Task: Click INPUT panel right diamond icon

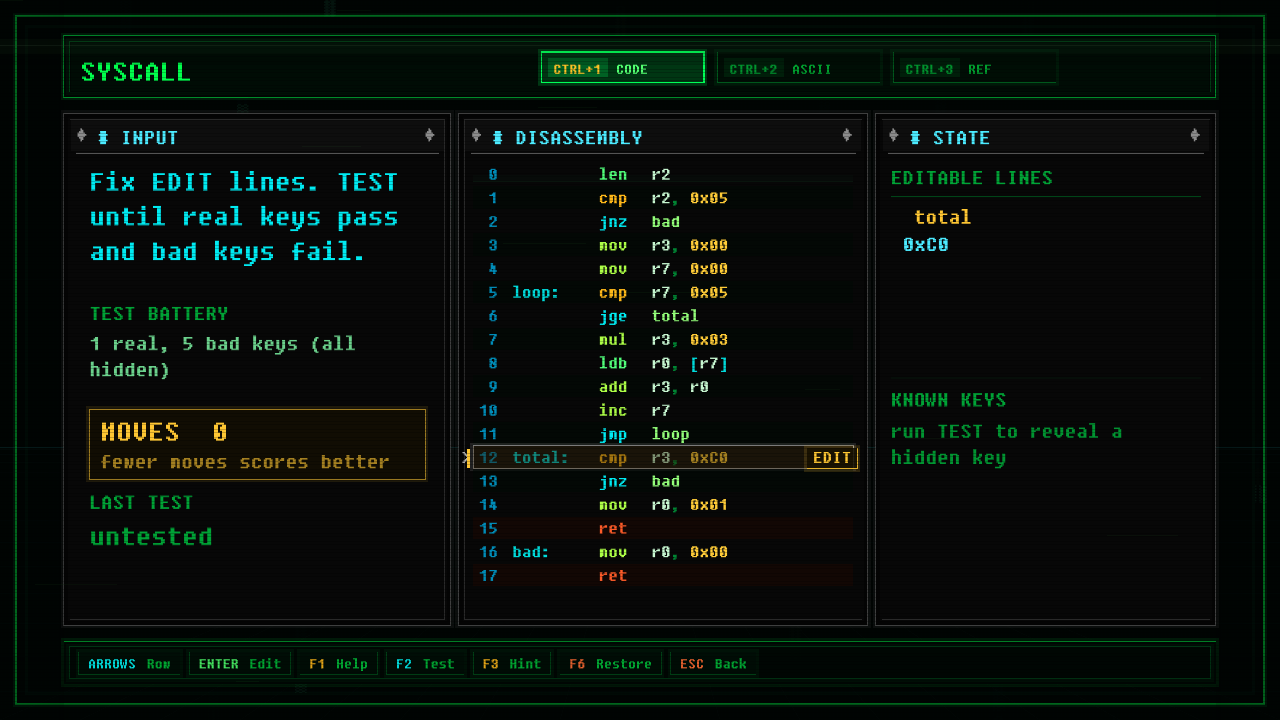Action: 430,136
